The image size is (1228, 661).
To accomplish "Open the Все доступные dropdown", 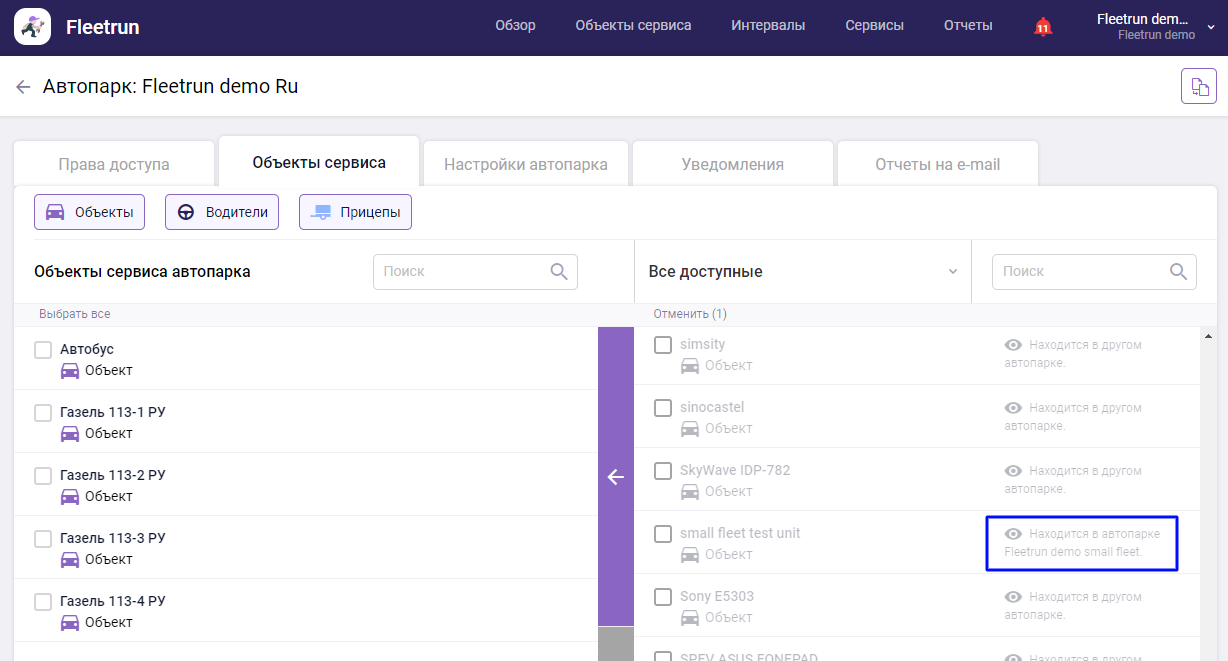I will tap(803, 271).
